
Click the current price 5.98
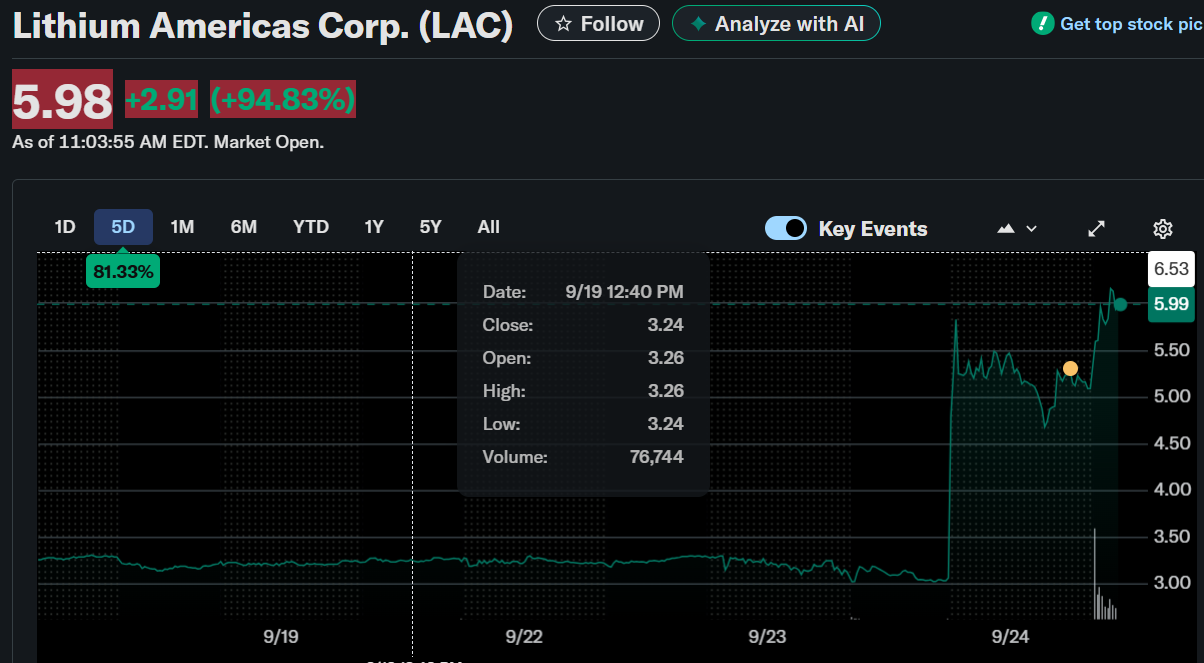coord(62,100)
